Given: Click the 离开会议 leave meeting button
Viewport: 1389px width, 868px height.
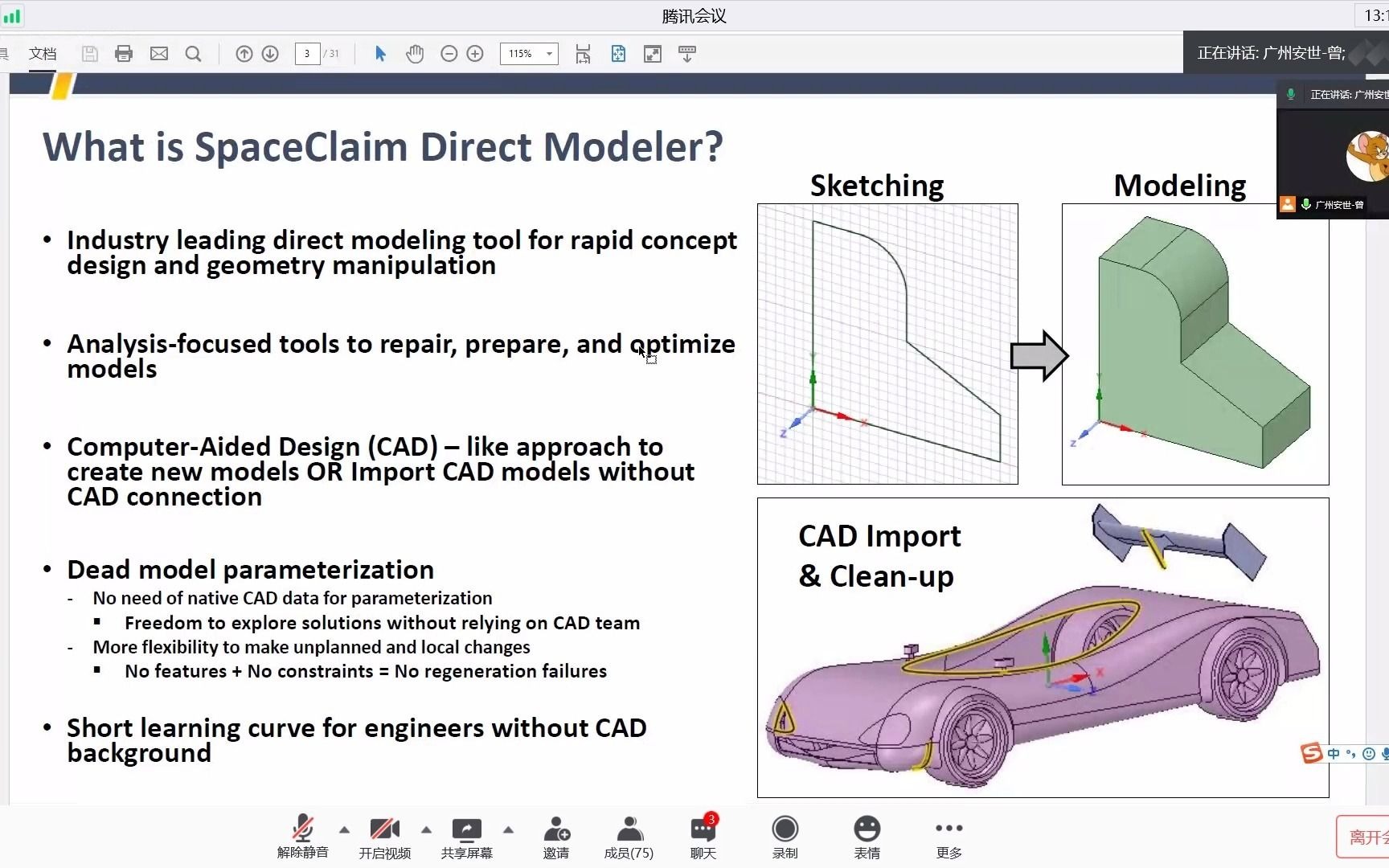Looking at the screenshot, I should [1366, 836].
